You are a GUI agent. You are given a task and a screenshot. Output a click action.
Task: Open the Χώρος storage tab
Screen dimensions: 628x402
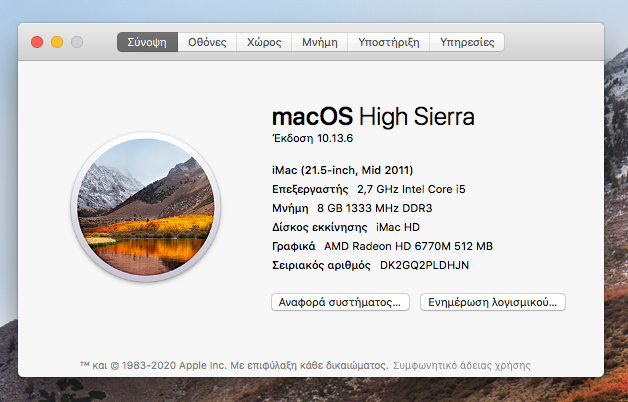(264, 42)
